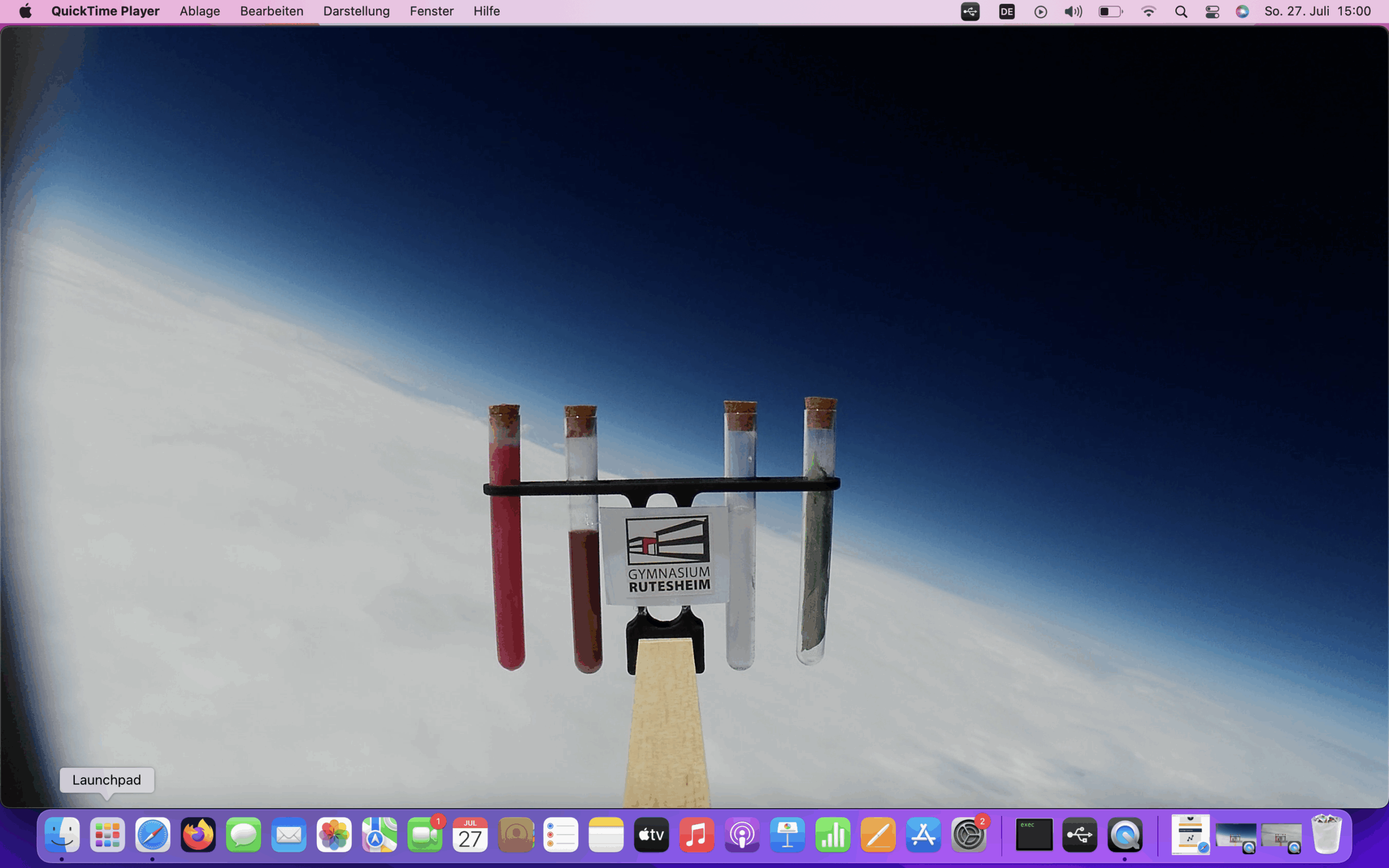This screenshot has height=868, width=1389.
Task: Open Keynote from the dock
Action: point(787,835)
